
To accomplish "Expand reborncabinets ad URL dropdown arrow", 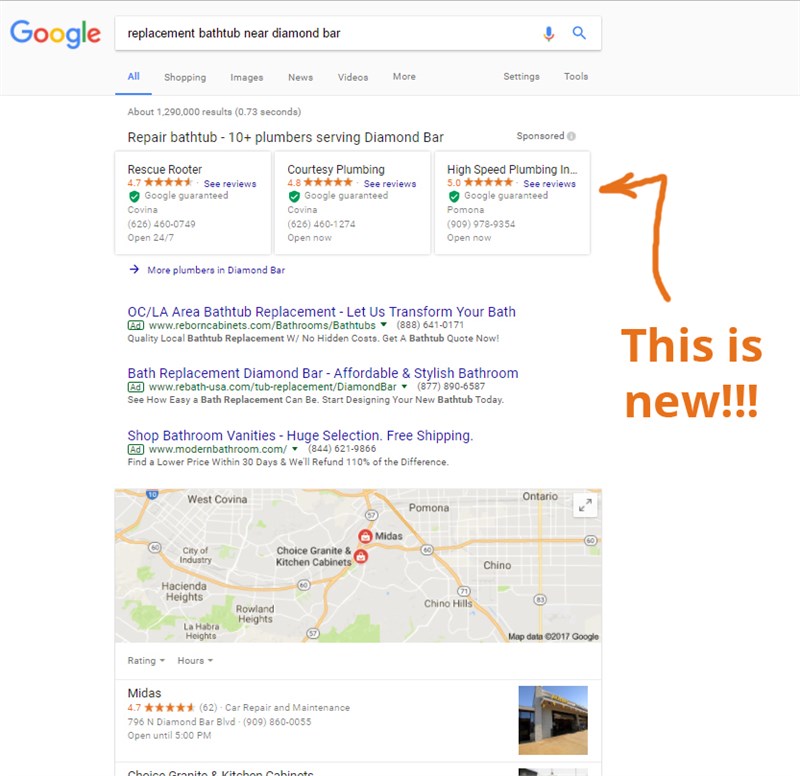I will tap(384, 325).
